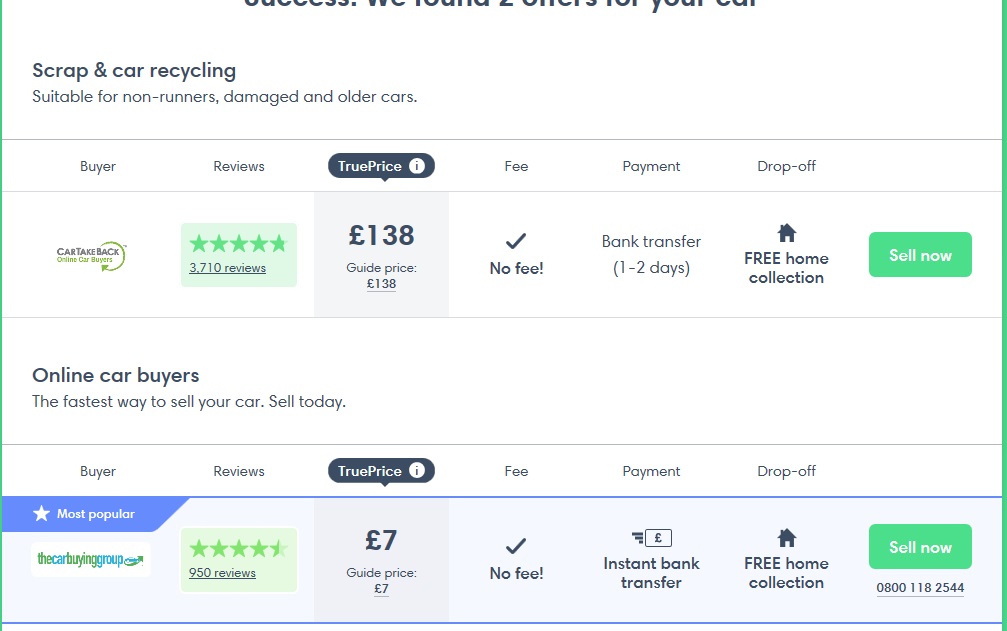Viewport: 1007px width, 631px height.
Task: Click the home icon in the CarTakeBack row
Action: point(786,232)
